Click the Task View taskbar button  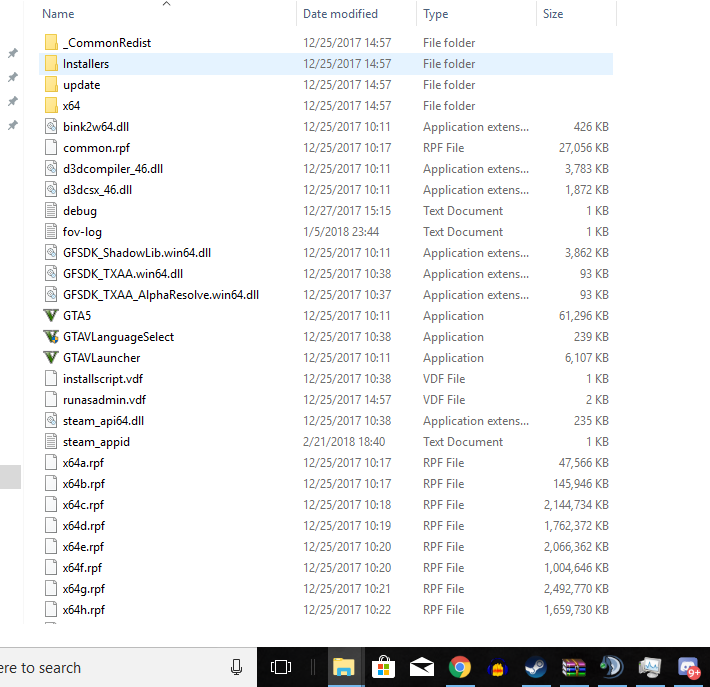tap(281, 668)
